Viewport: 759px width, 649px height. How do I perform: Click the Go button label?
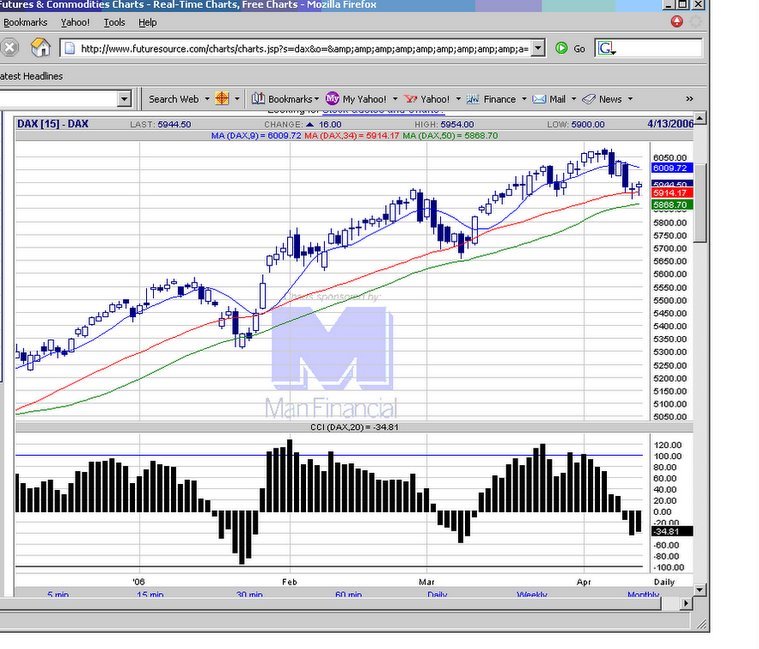579,48
